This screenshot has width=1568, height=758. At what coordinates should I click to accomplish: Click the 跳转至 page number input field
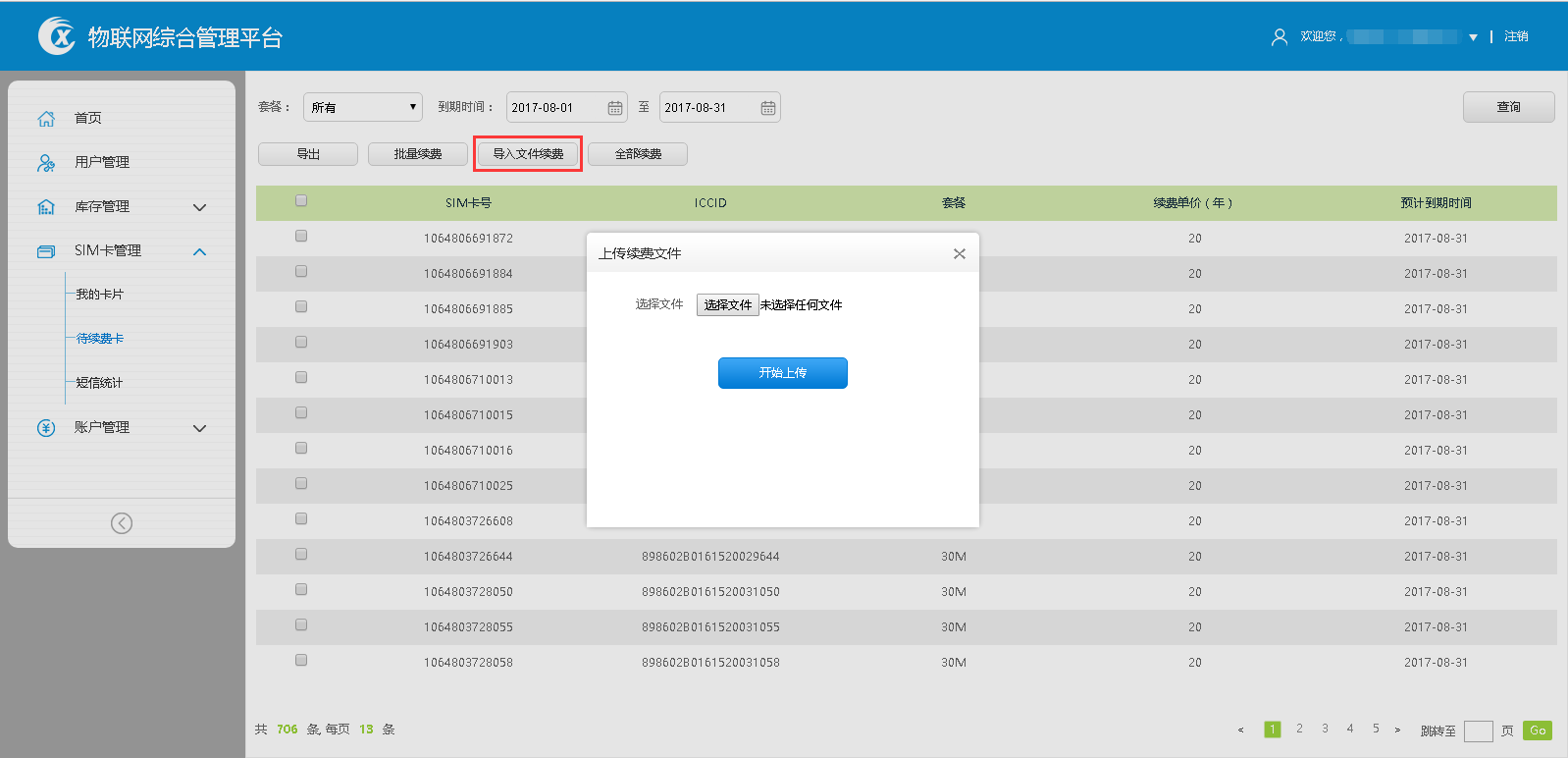tap(1478, 731)
